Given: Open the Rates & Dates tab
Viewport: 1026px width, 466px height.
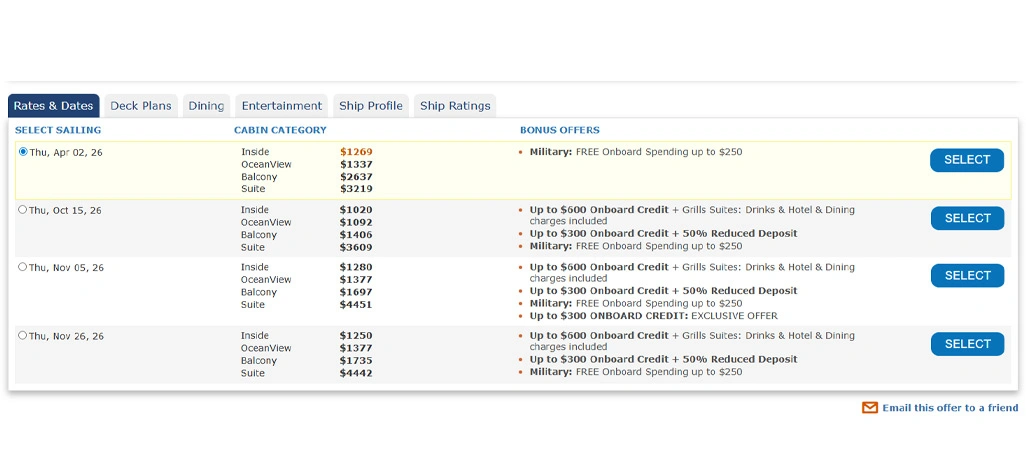Looking at the screenshot, I should (x=54, y=106).
